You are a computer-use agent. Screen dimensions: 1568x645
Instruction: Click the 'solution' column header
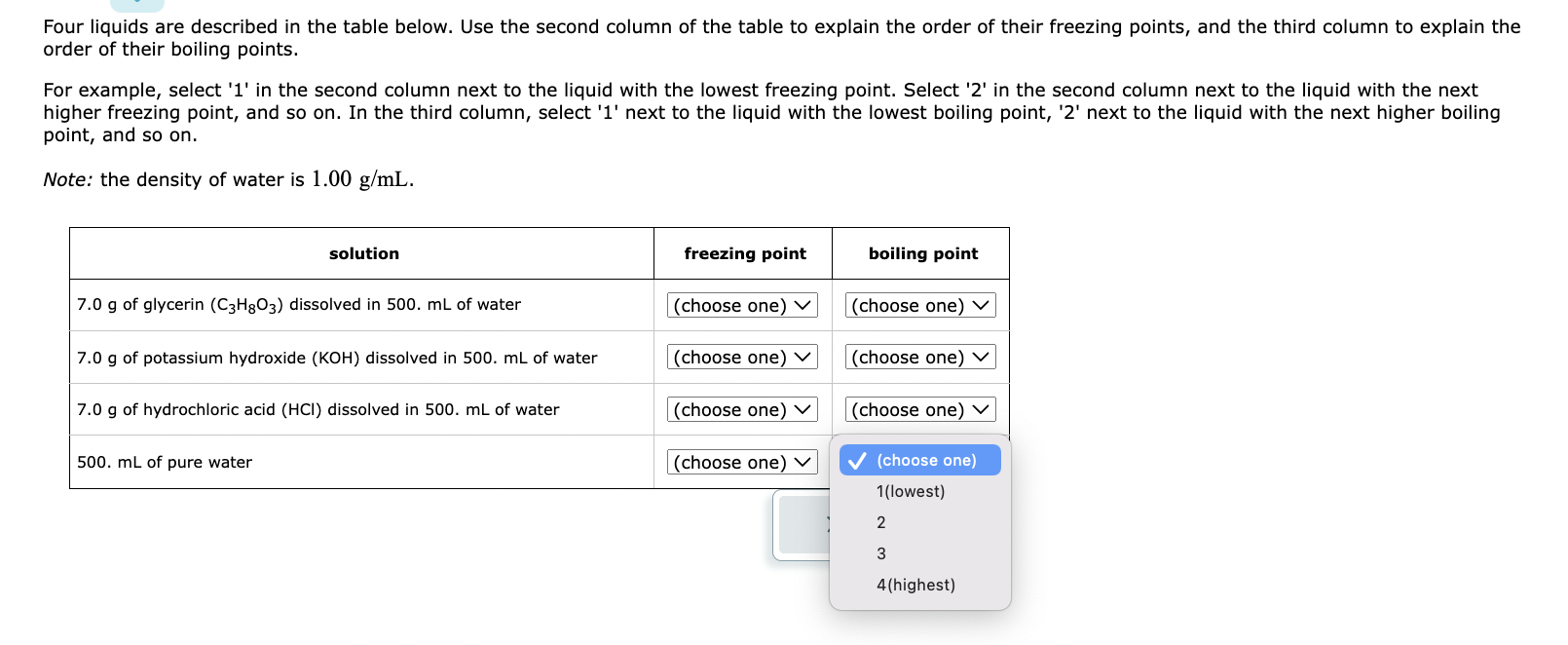(x=363, y=253)
